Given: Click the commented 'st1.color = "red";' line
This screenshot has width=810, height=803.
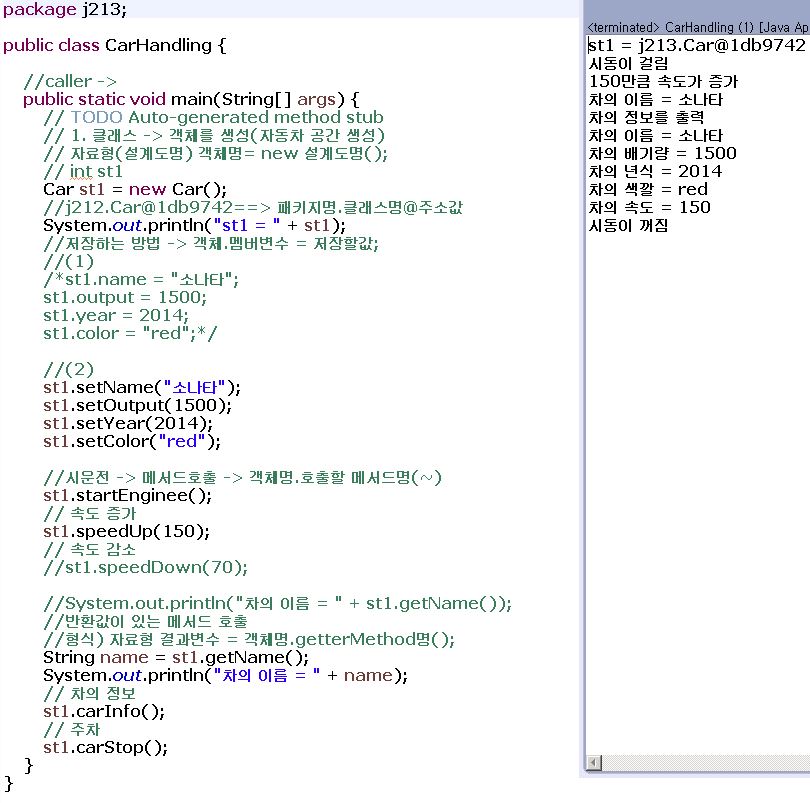Looking at the screenshot, I should click(x=130, y=334).
